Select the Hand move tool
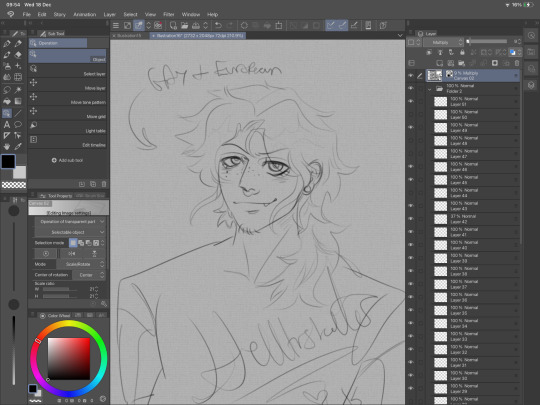This screenshot has width=540, height=405. click(7, 146)
